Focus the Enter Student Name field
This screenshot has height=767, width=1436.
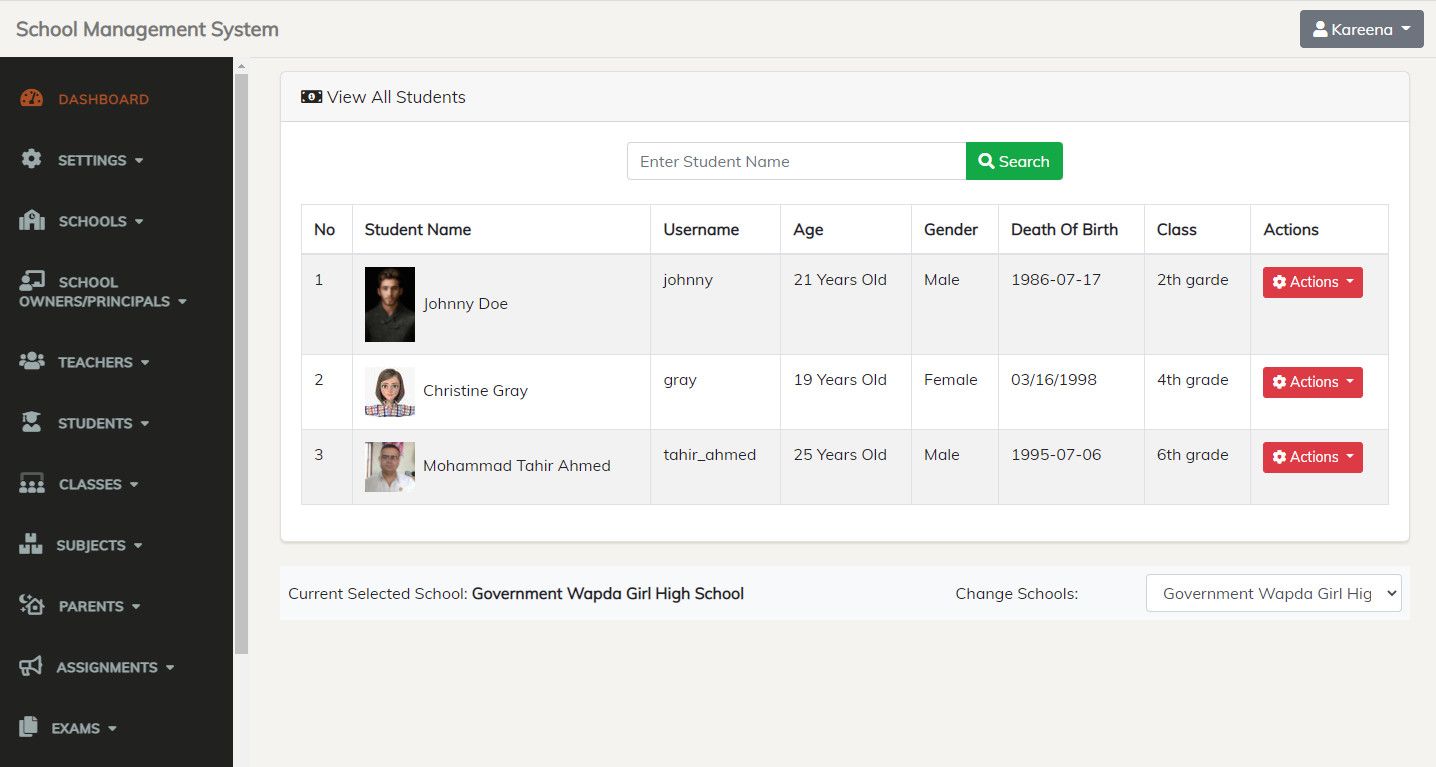pyautogui.click(x=796, y=161)
